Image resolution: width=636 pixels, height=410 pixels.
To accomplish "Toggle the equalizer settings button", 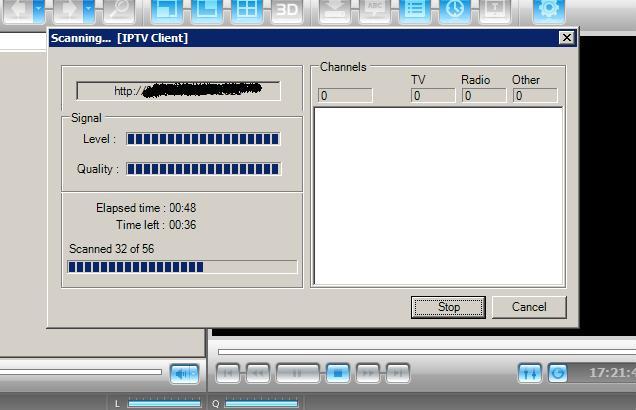I will pyautogui.click(x=530, y=373).
